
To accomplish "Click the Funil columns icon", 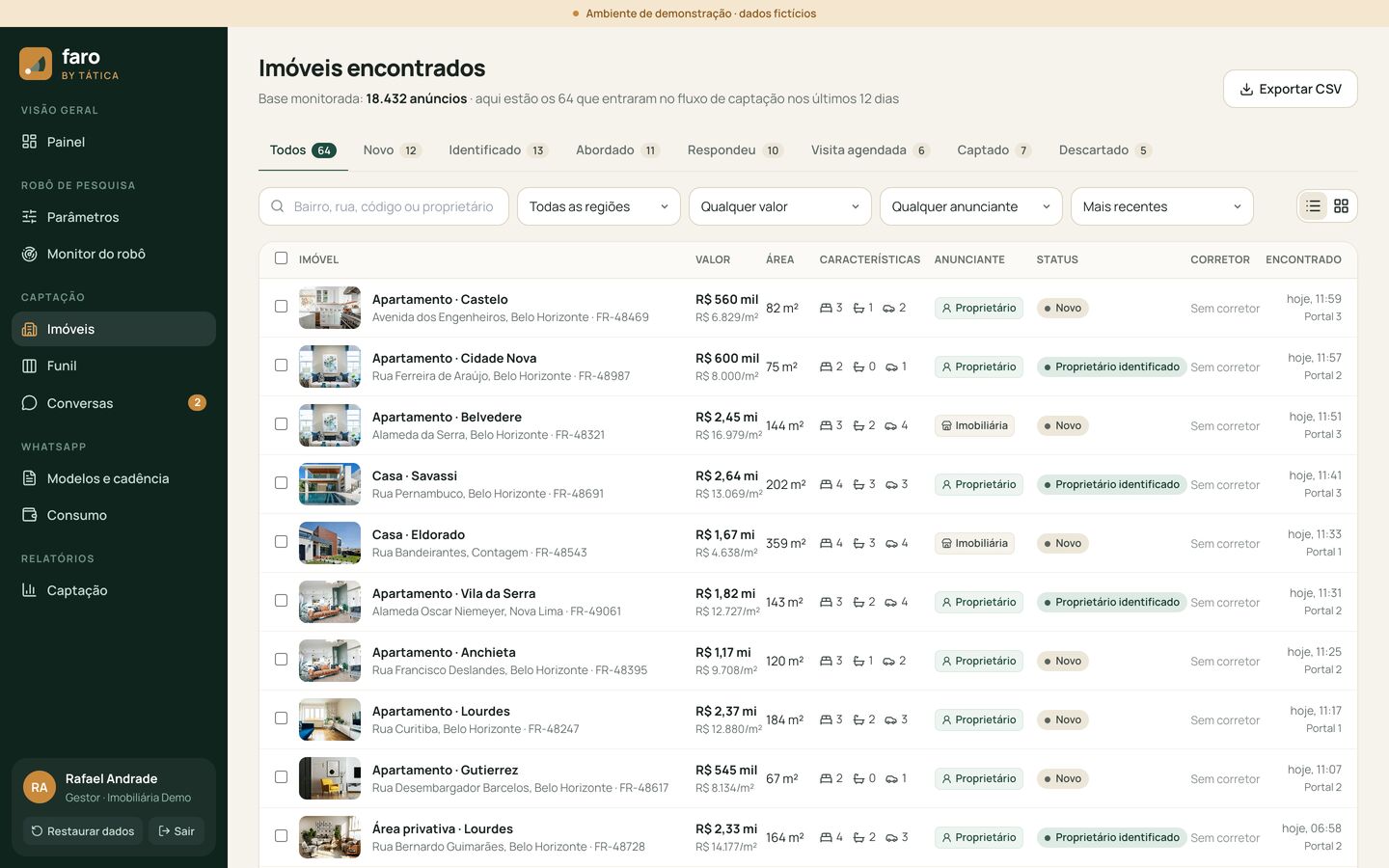I will [30, 366].
